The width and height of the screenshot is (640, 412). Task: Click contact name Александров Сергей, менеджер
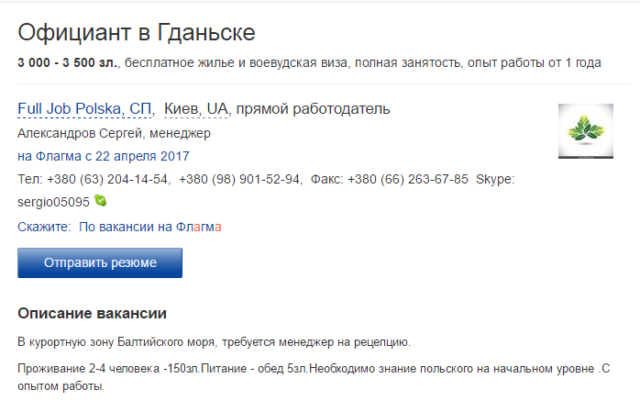coord(114,133)
